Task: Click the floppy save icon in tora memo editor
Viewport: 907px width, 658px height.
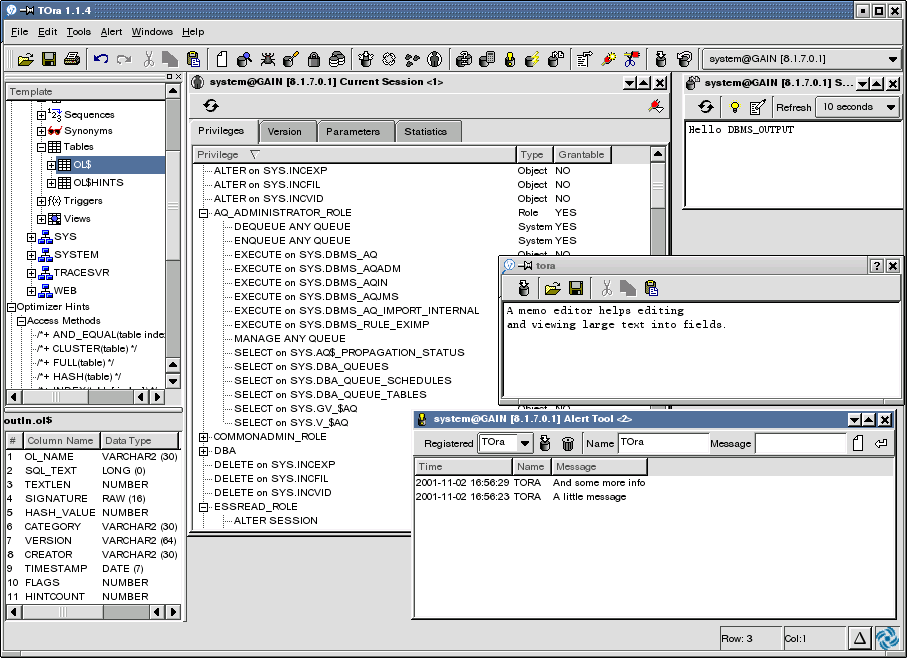Action: (576, 288)
